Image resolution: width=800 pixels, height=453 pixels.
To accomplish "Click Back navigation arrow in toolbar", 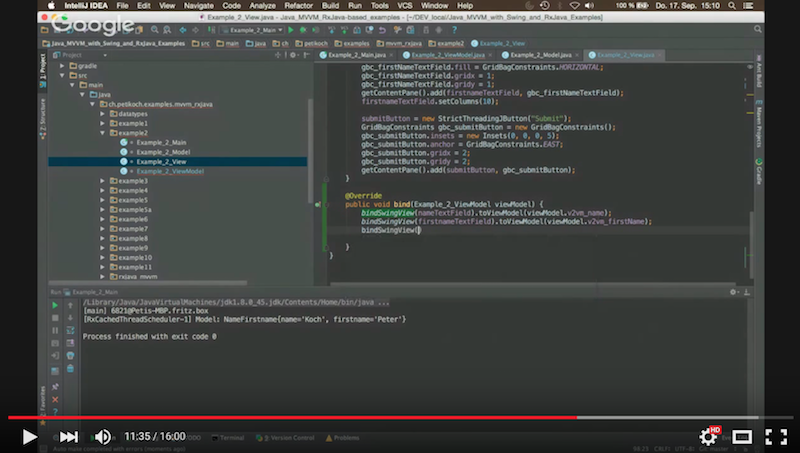I will (183, 30).
